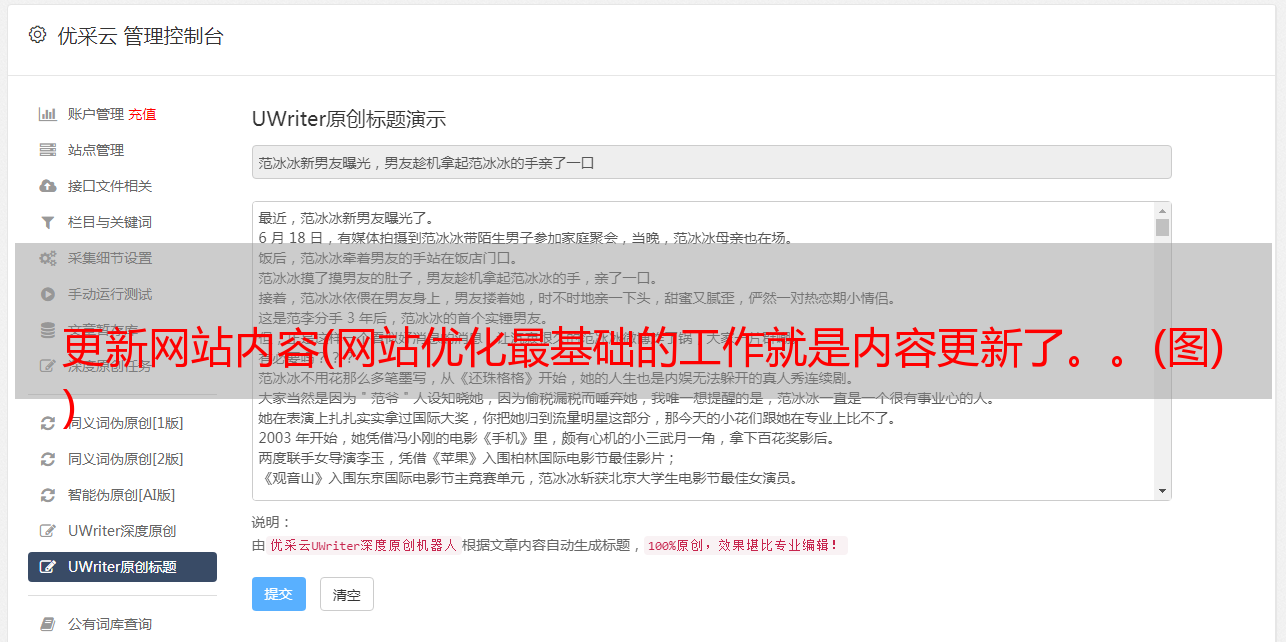Click the blue 提交 button
The height and width of the screenshot is (642, 1286).
click(279, 594)
